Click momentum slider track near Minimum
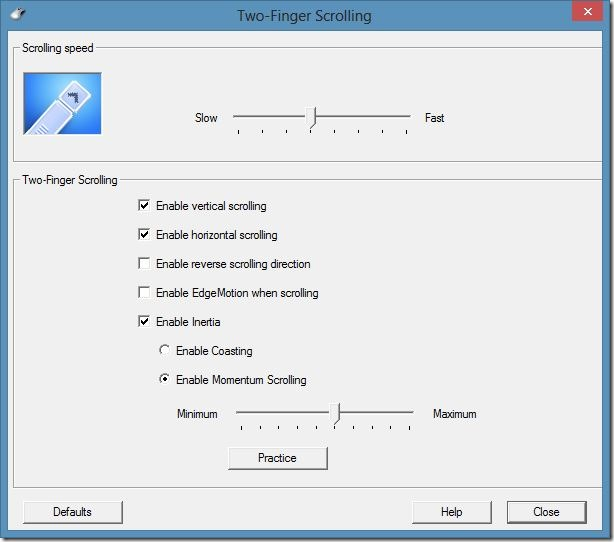This screenshot has height=542, width=614. coord(246,411)
